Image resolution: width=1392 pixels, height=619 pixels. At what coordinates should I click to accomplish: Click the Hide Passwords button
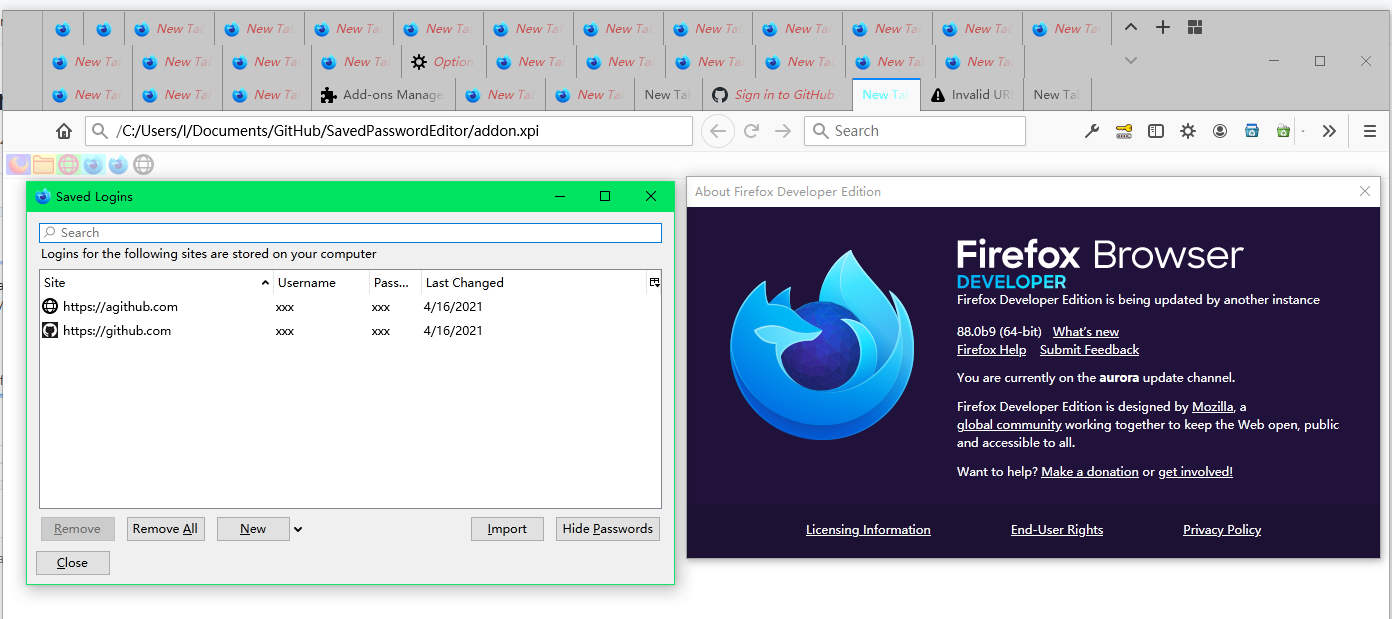(x=608, y=529)
